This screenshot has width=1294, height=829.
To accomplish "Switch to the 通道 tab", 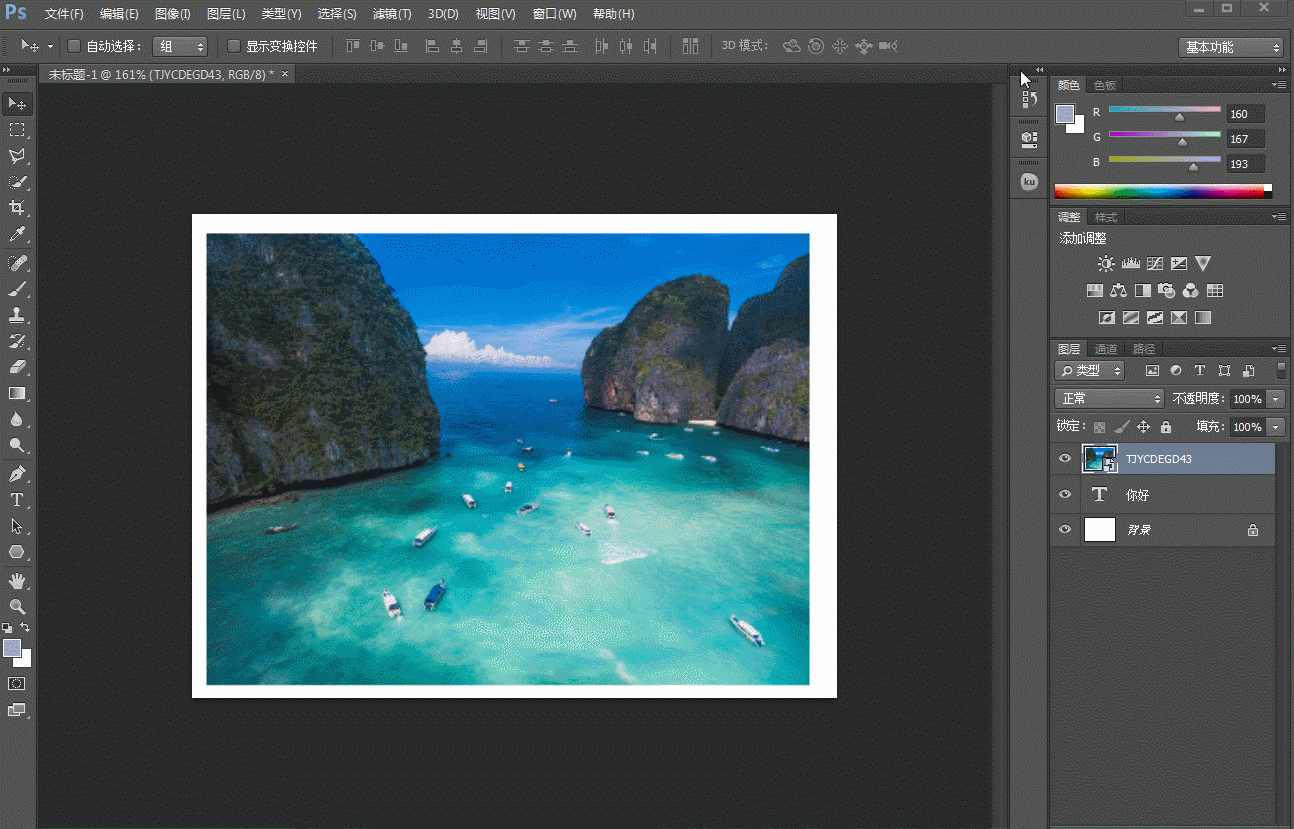I will [x=1106, y=349].
